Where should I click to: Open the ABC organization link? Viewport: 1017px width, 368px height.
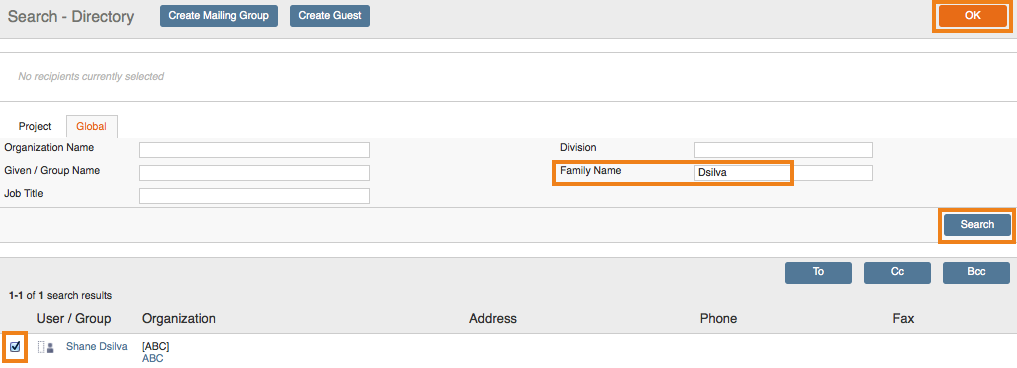click(x=152, y=358)
